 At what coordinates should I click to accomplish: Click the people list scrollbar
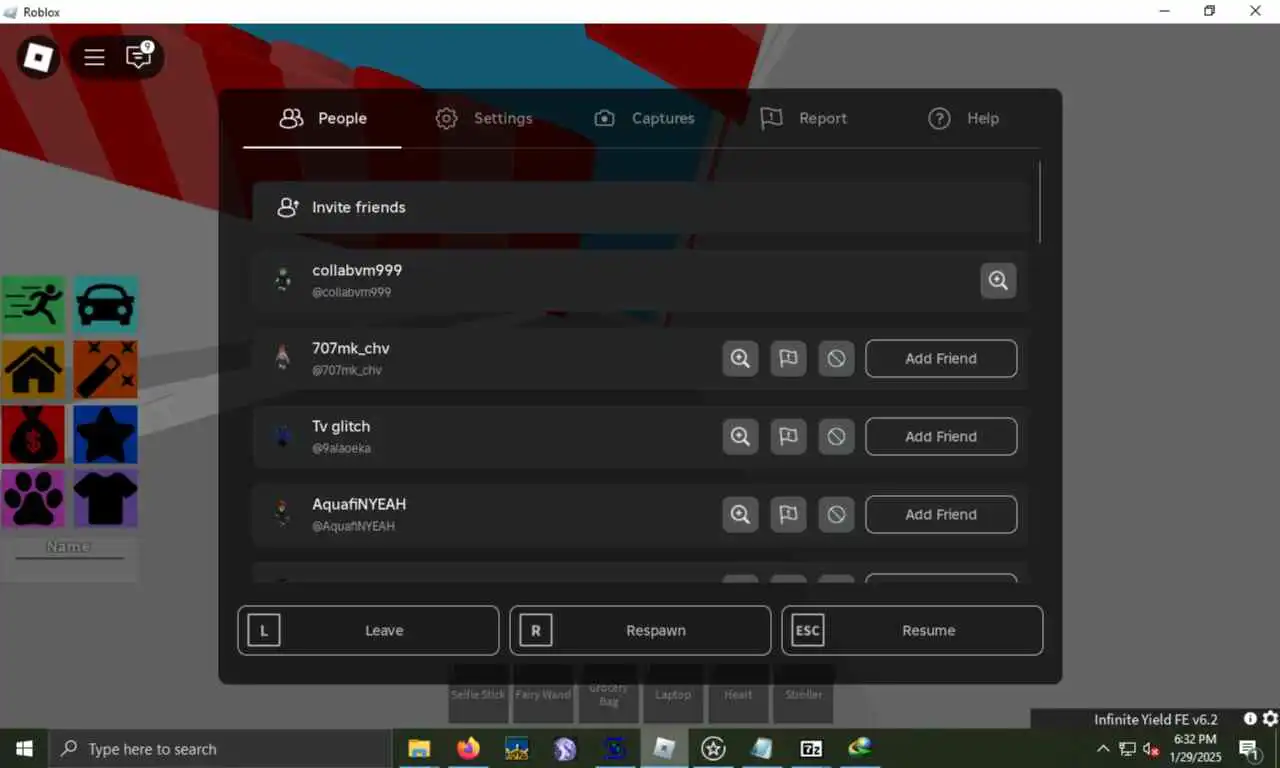click(1040, 202)
